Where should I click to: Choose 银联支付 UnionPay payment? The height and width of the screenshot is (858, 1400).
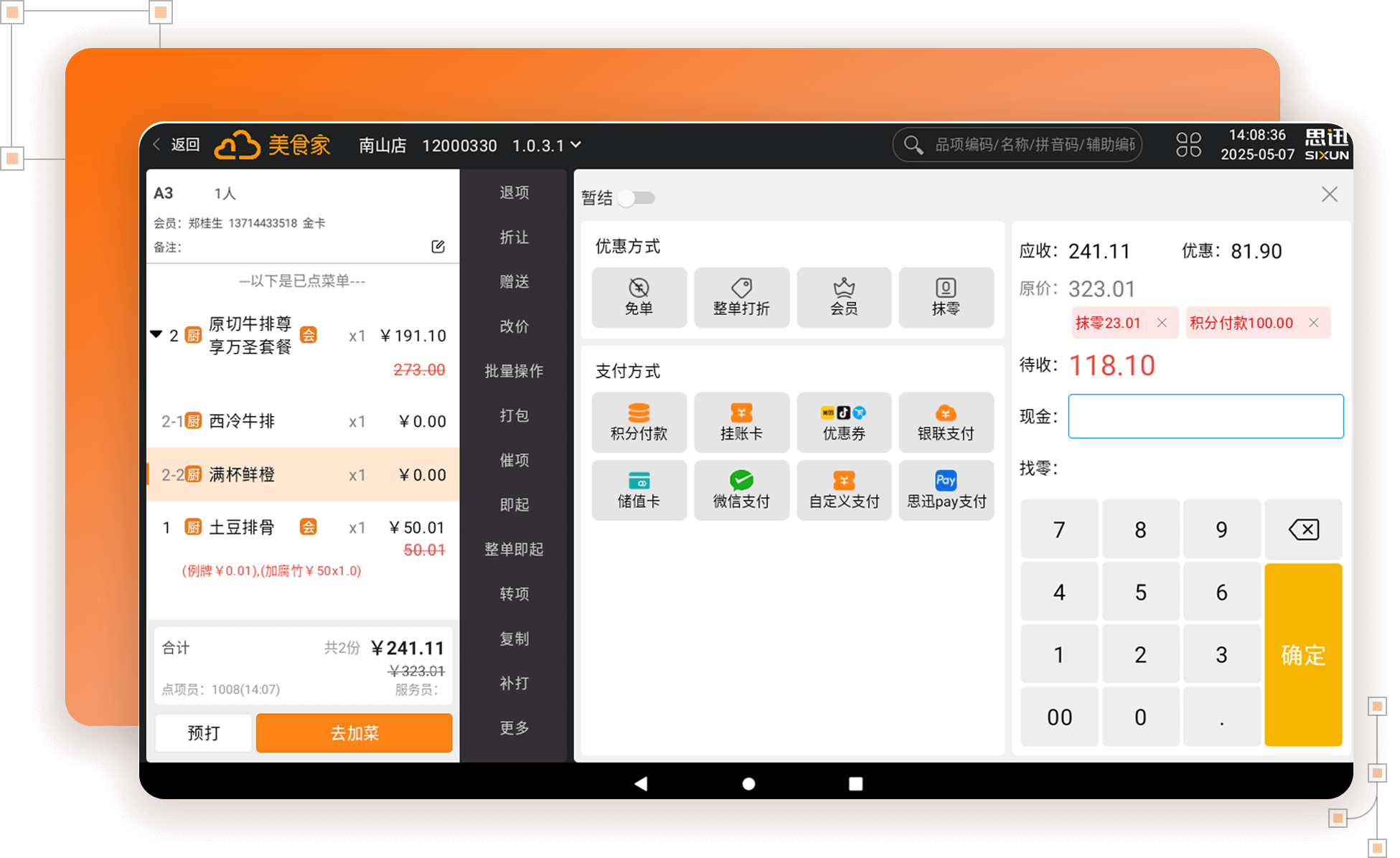(946, 422)
